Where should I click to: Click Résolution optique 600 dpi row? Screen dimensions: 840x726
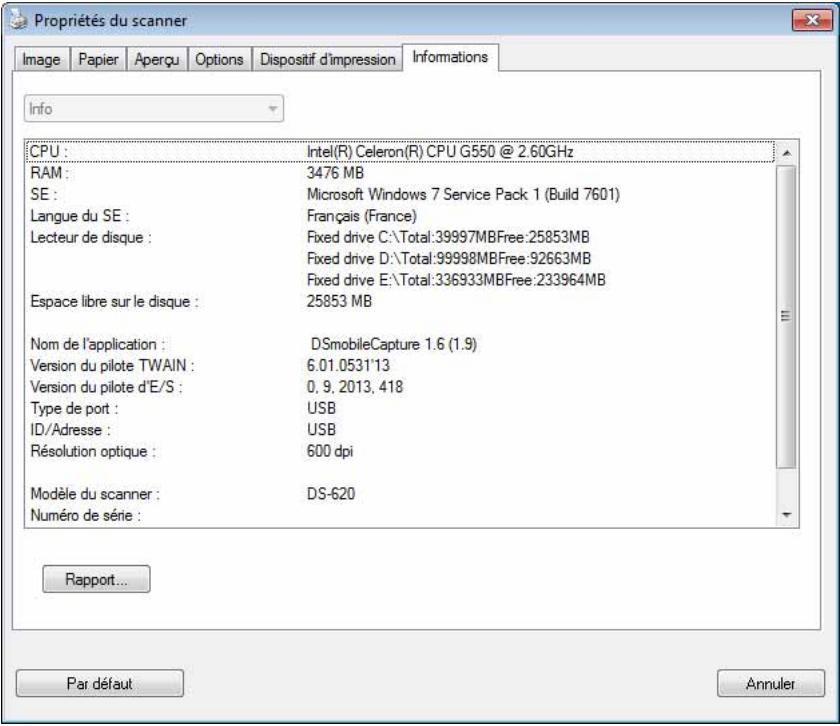coord(400,452)
